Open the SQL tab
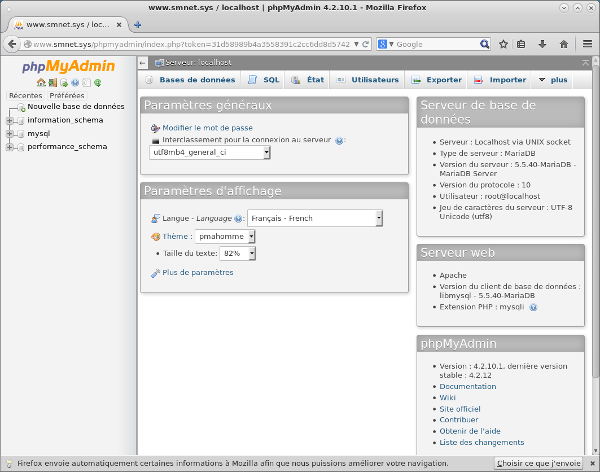 [263, 80]
